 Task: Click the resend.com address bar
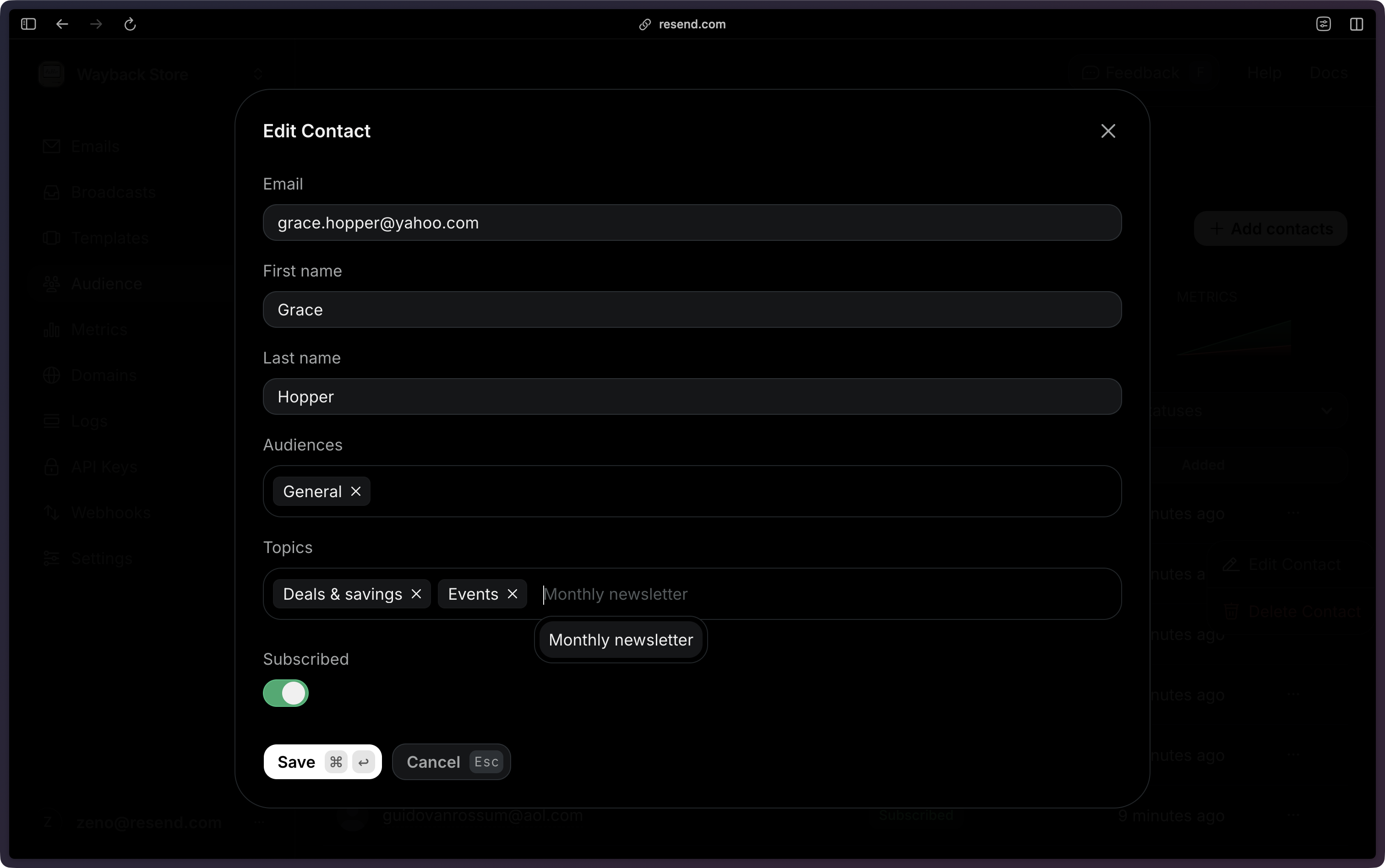coord(691,24)
